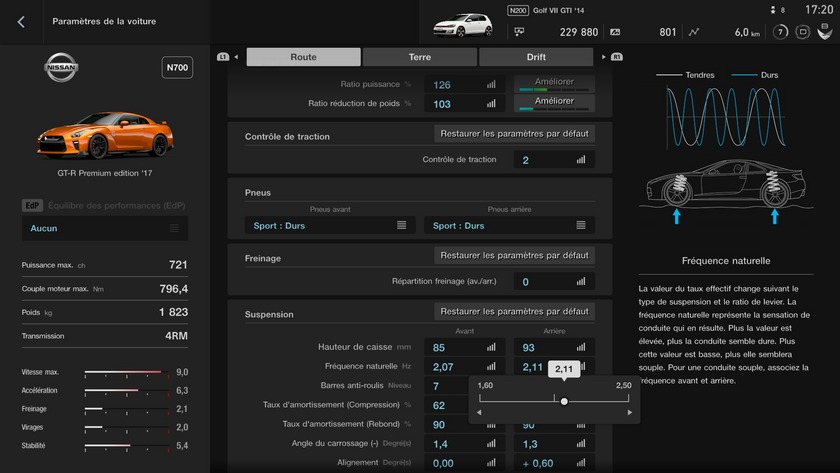Select the Ratio puissance value 126
The image size is (840, 473).
(442, 85)
